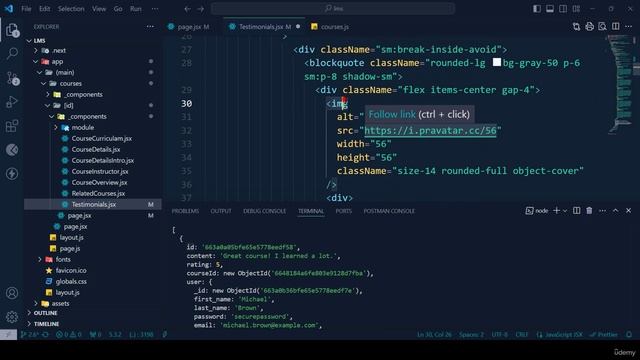Click the UTF-8 encoding status item

click(x=500, y=335)
